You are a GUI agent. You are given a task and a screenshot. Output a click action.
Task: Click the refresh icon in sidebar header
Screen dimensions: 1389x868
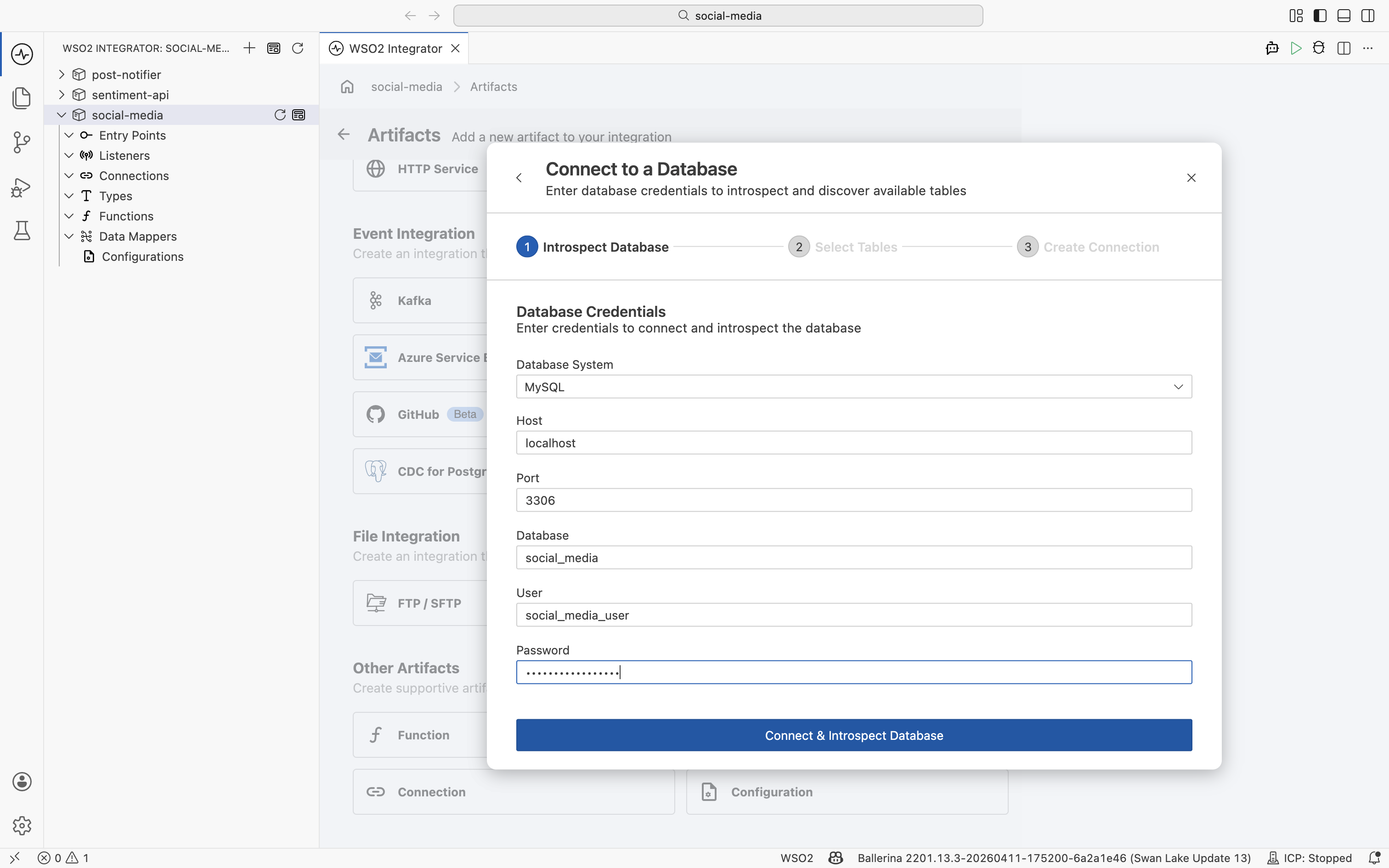tap(297, 48)
